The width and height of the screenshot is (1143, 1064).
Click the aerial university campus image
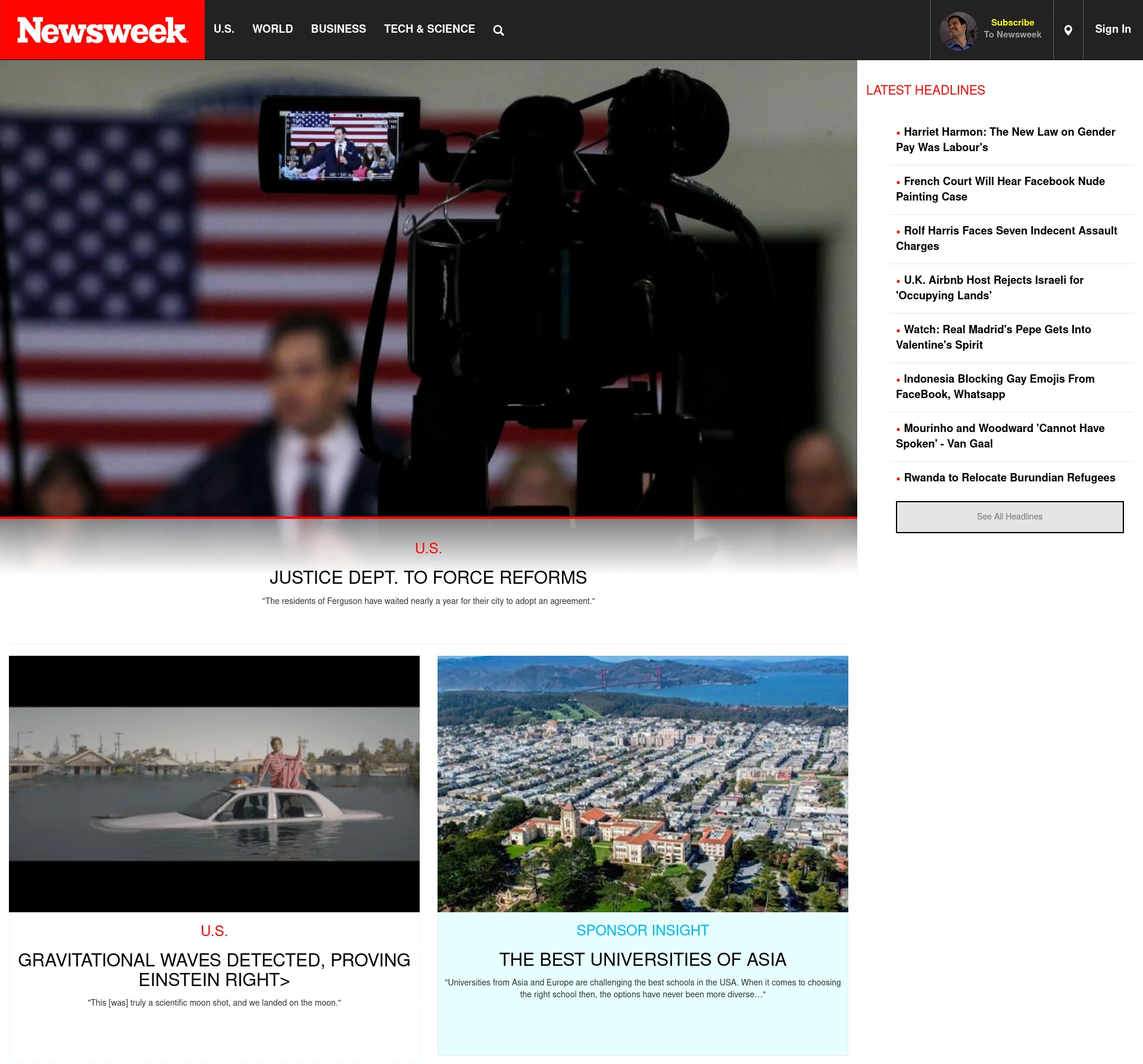pos(642,784)
